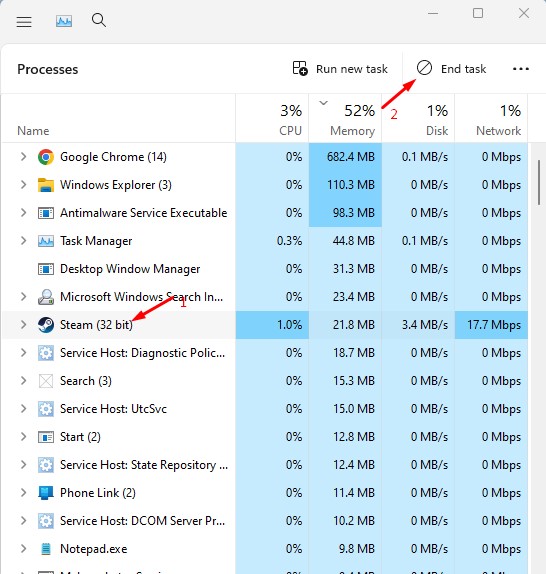Click the Phone Link app icon

pyautogui.click(x=46, y=493)
